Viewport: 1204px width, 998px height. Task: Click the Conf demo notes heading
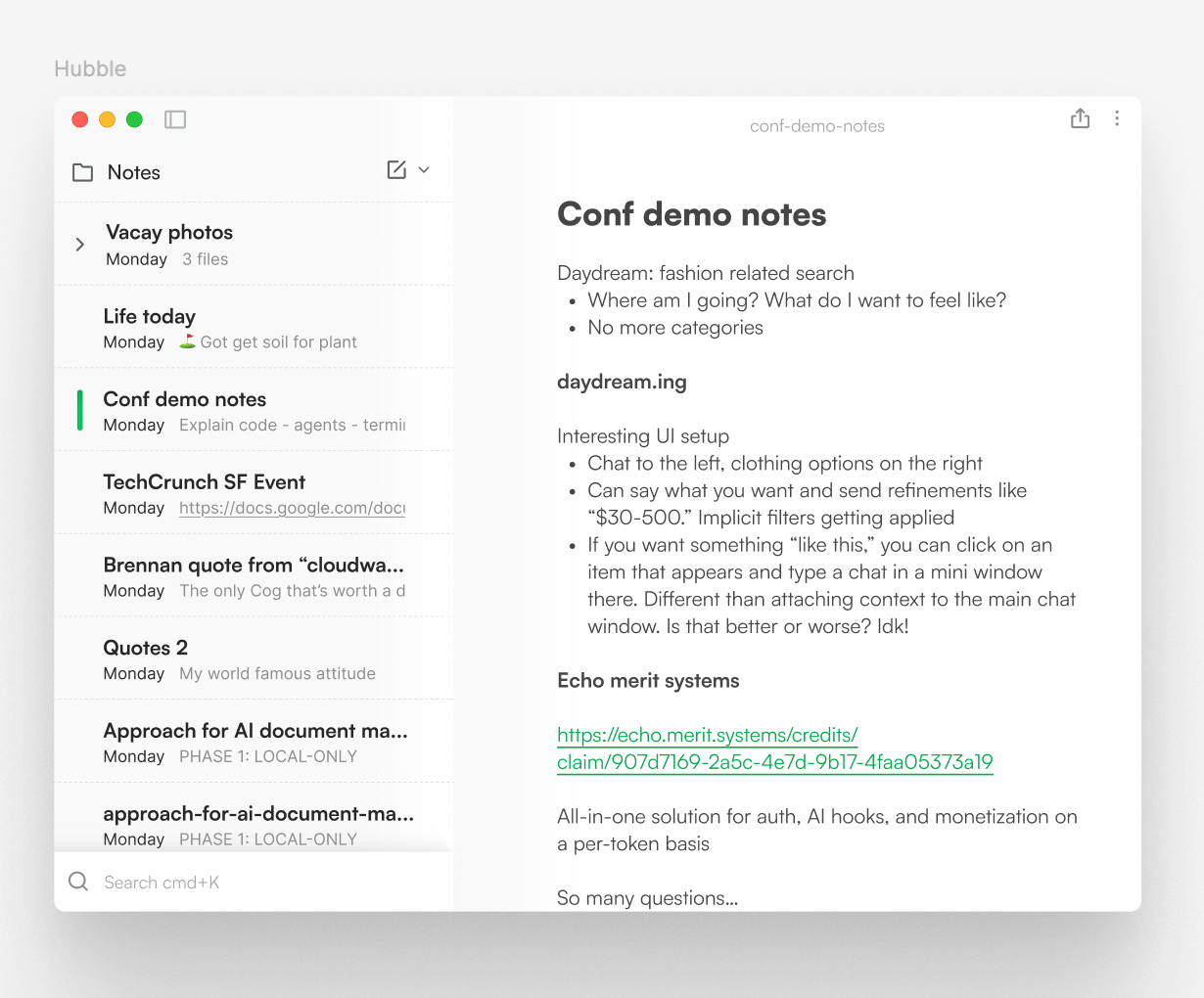(691, 215)
